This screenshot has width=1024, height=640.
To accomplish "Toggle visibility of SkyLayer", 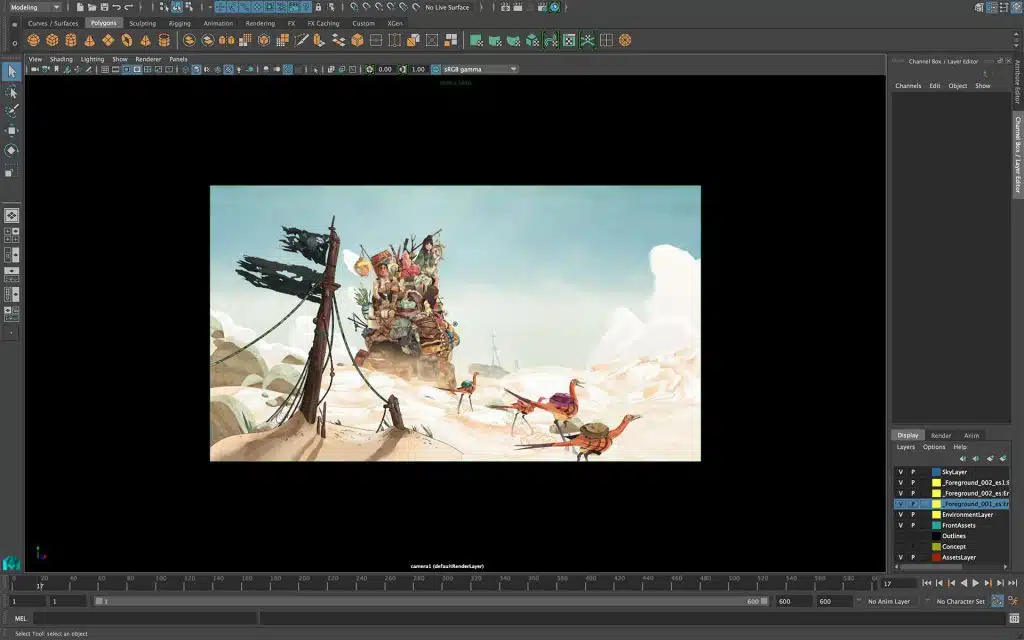I will click(x=900, y=472).
